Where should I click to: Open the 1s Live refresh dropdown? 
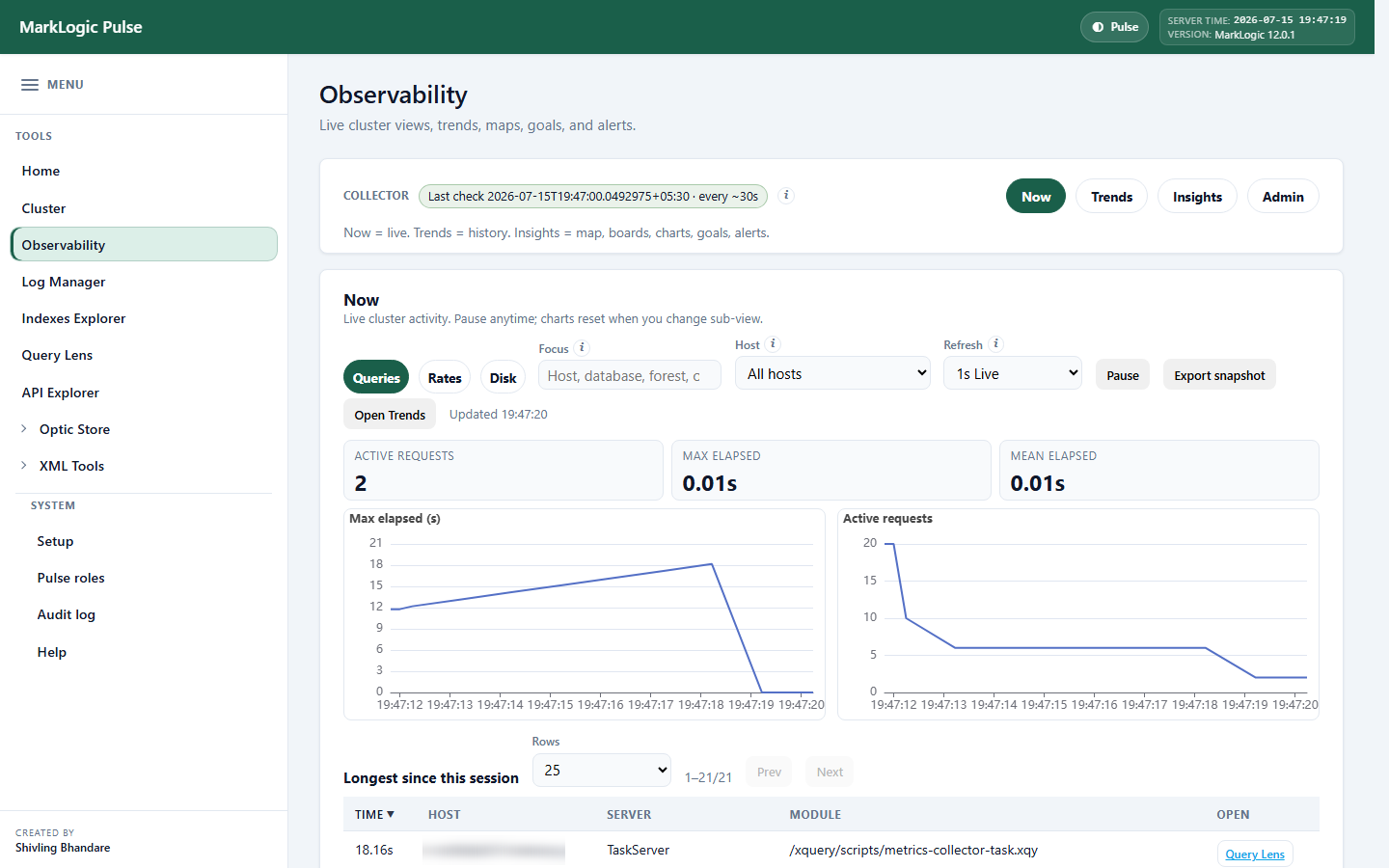[x=1013, y=373]
